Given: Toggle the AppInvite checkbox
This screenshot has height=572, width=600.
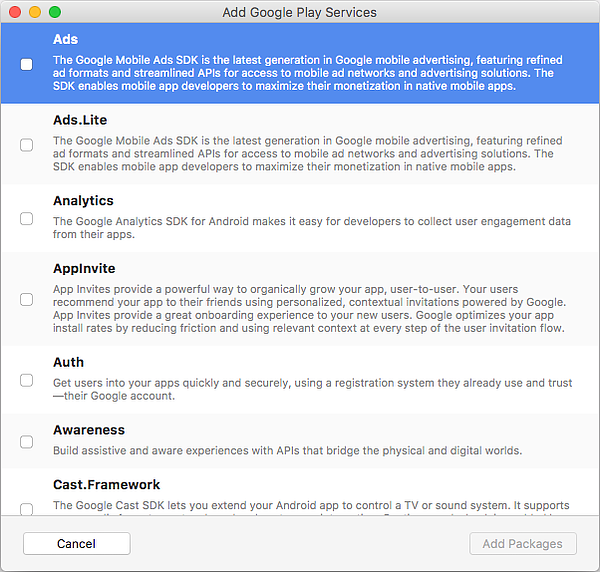Looking at the screenshot, I should point(26,300).
